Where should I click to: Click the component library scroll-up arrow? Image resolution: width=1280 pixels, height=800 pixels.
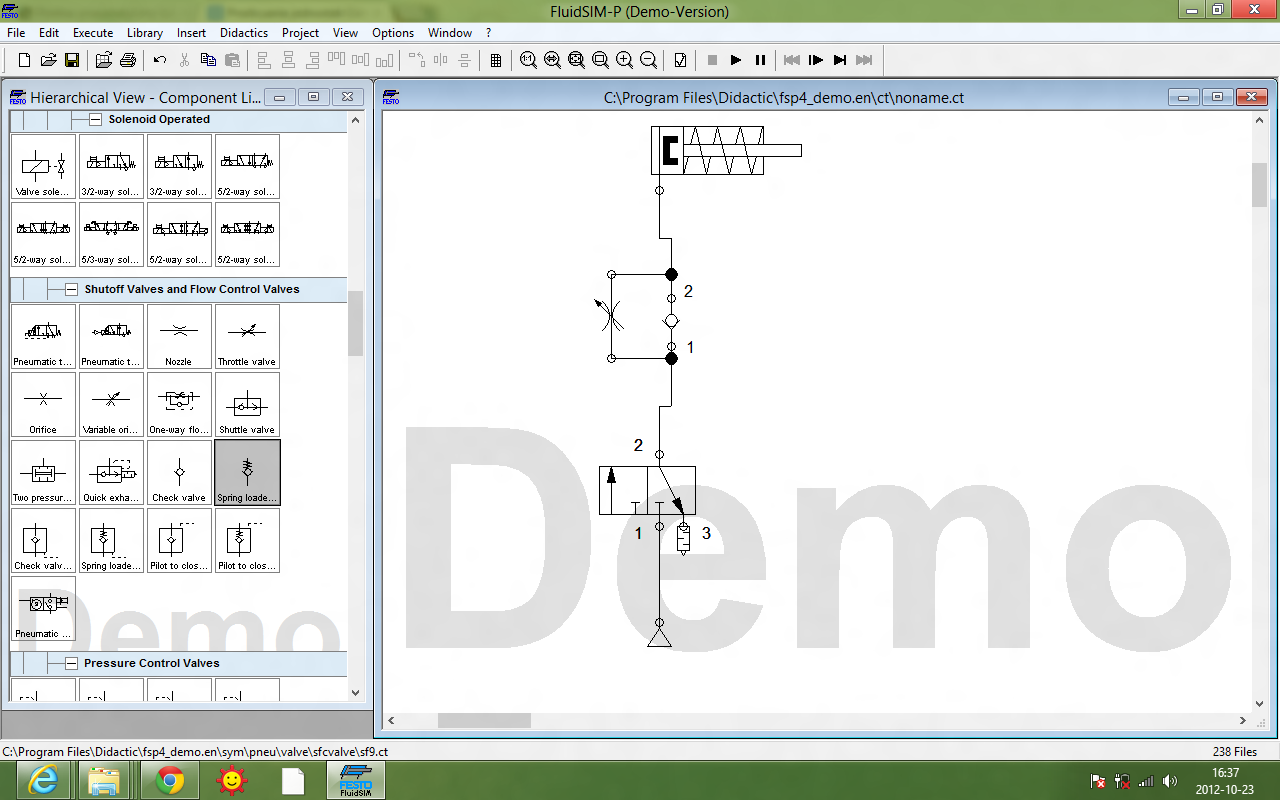355,120
